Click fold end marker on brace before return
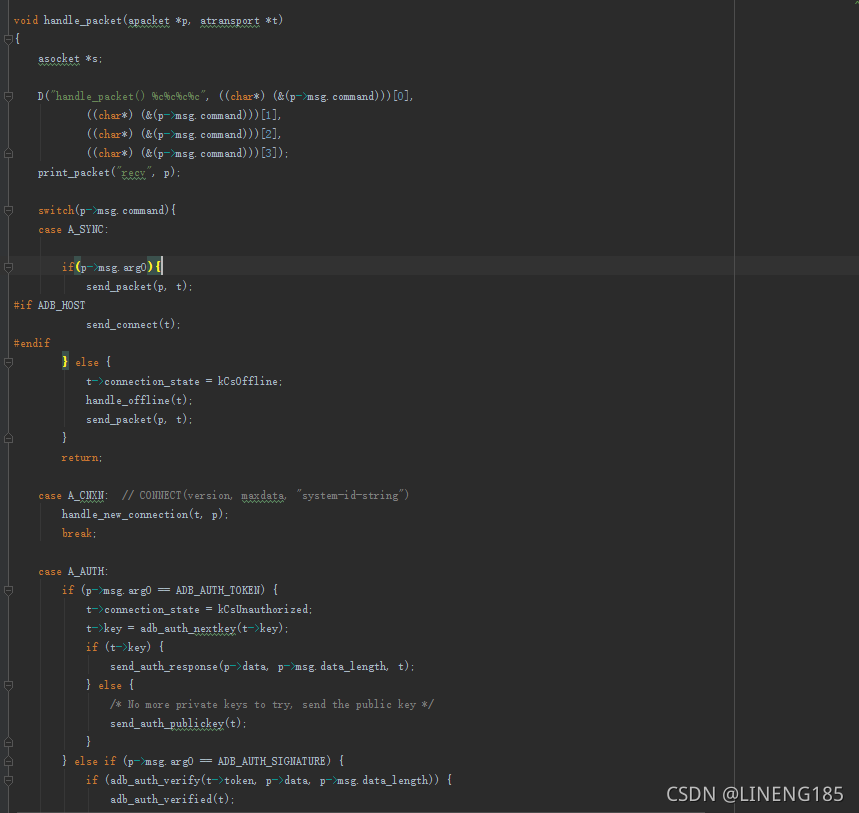The width and height of the screenshot is (859, 813). [8, 438]
